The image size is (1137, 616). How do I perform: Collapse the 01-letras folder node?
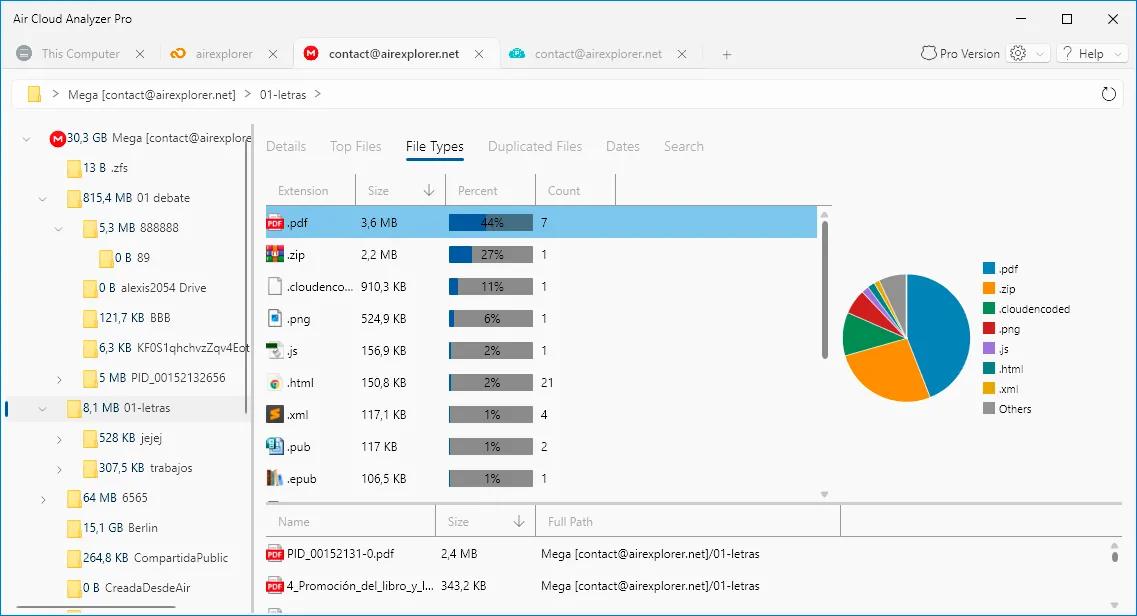click(43, 409)
